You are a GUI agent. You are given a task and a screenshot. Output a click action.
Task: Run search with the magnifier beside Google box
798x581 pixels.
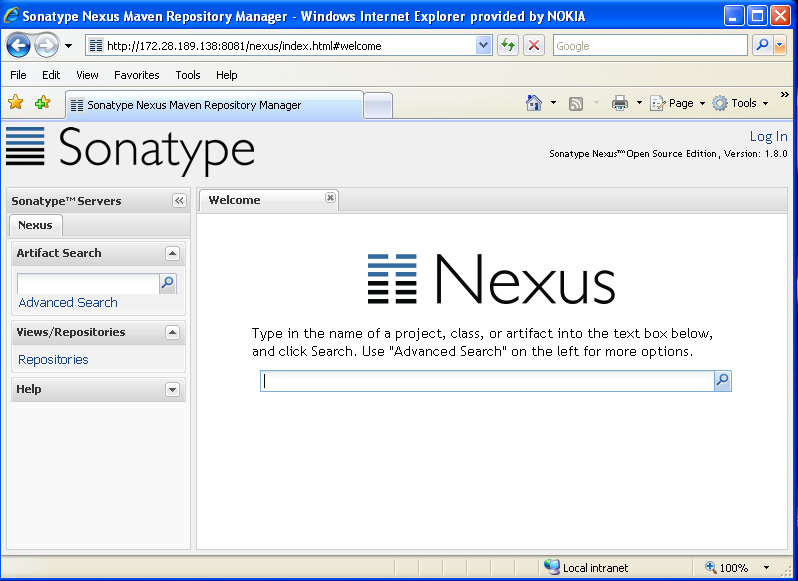click(762, 46)
